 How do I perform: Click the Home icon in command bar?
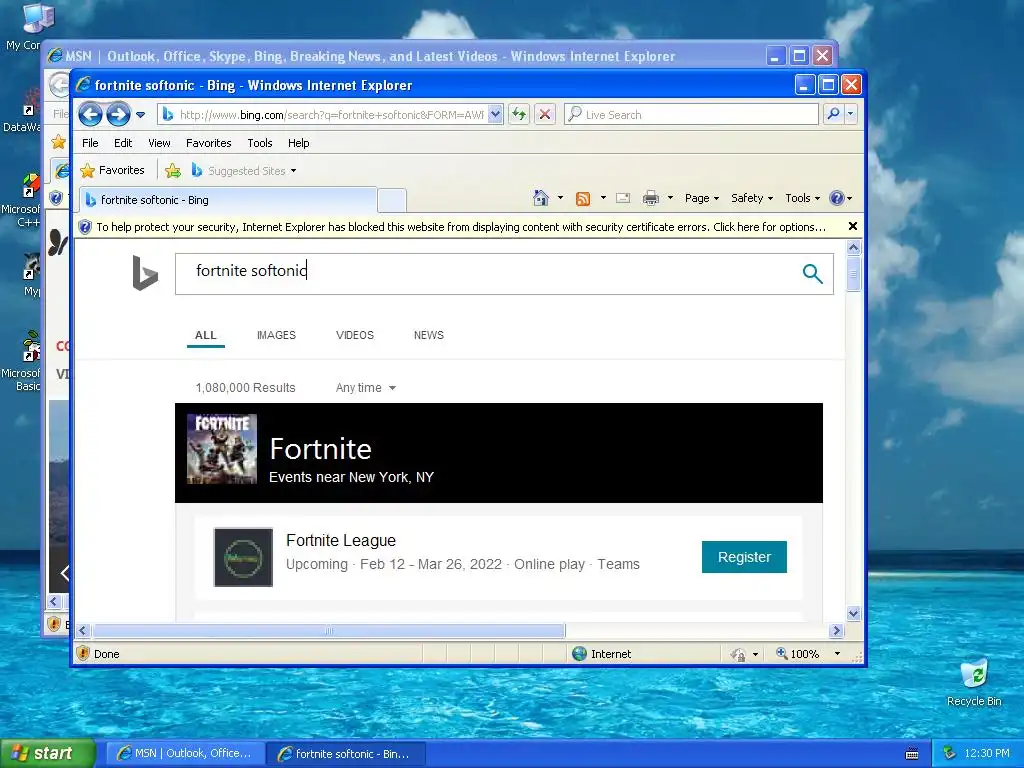[x=541, y=198]
